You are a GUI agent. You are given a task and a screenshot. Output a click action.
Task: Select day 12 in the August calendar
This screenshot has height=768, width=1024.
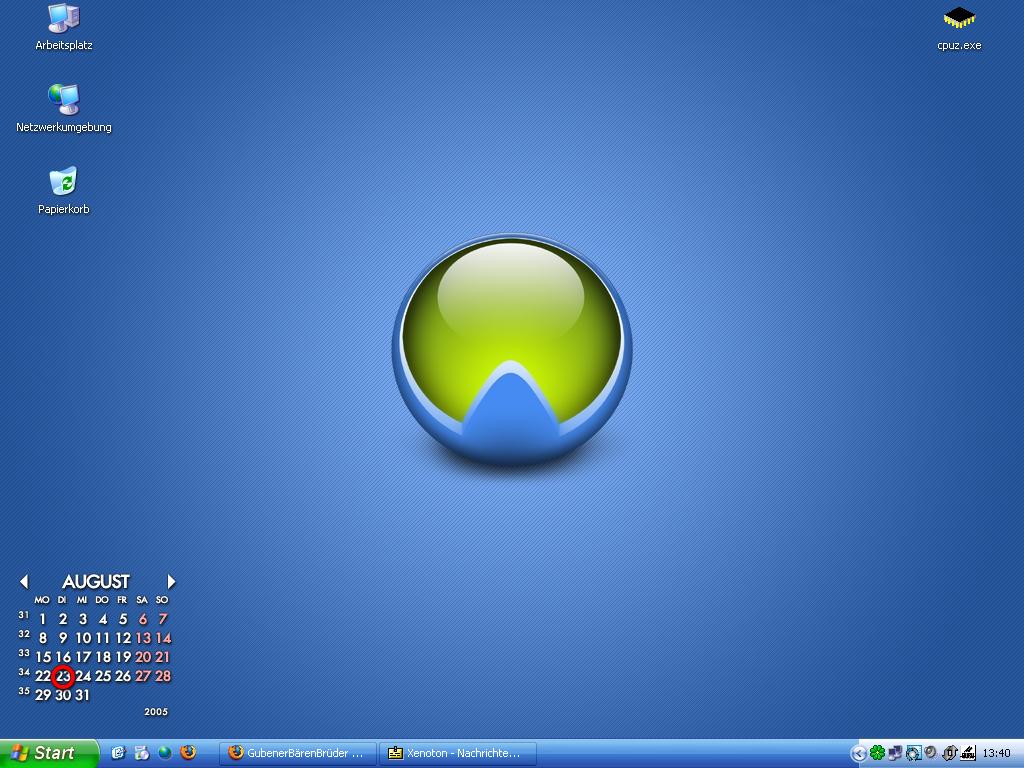pos(123,638)
